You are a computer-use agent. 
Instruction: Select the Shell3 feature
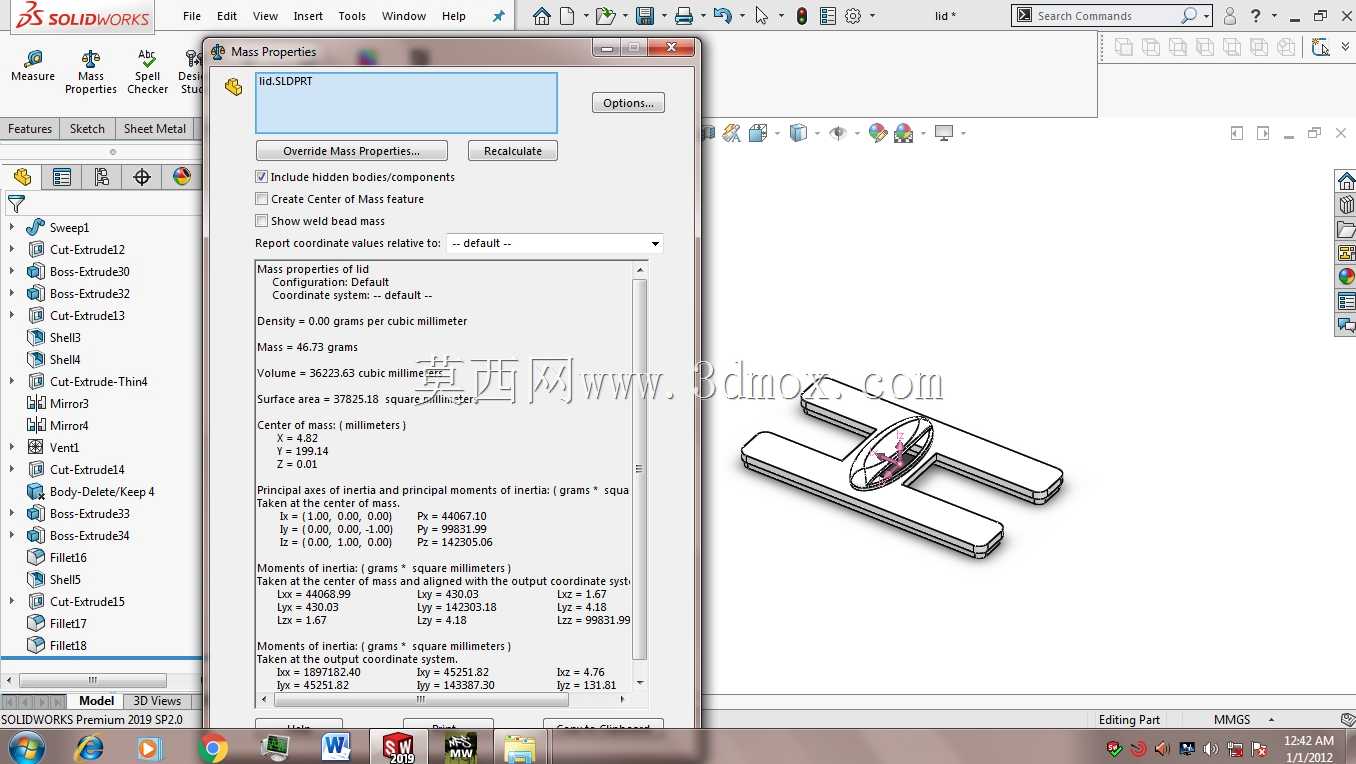pos(65,338)
